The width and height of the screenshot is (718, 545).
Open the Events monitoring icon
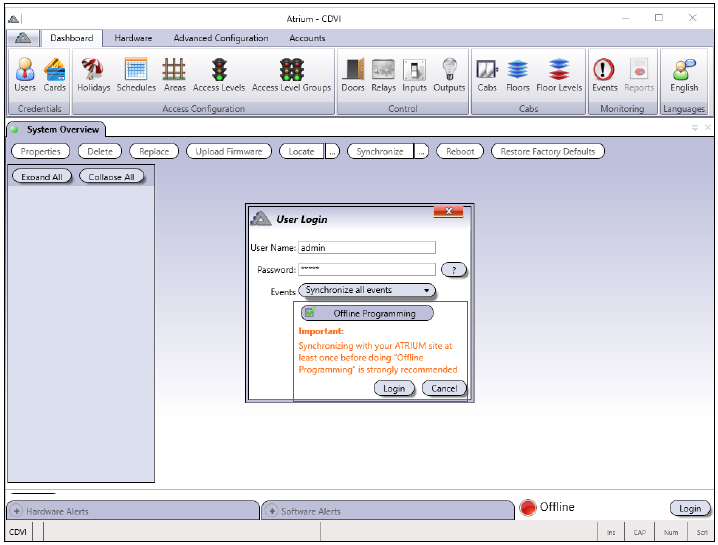pos(604,75)
